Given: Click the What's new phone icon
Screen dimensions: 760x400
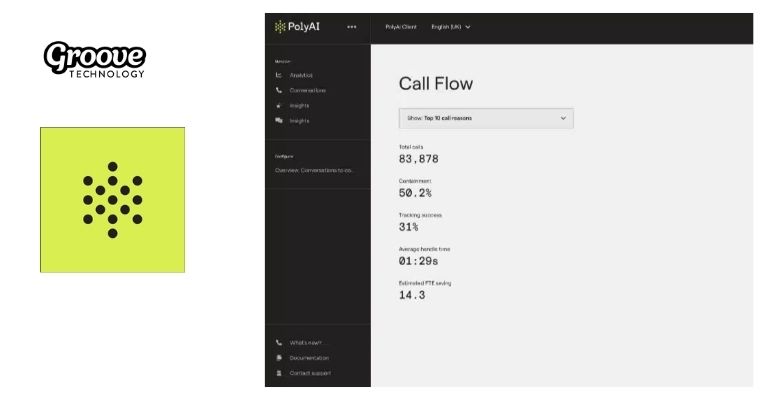Looking at the screenshot, I should tap(279, 343).
